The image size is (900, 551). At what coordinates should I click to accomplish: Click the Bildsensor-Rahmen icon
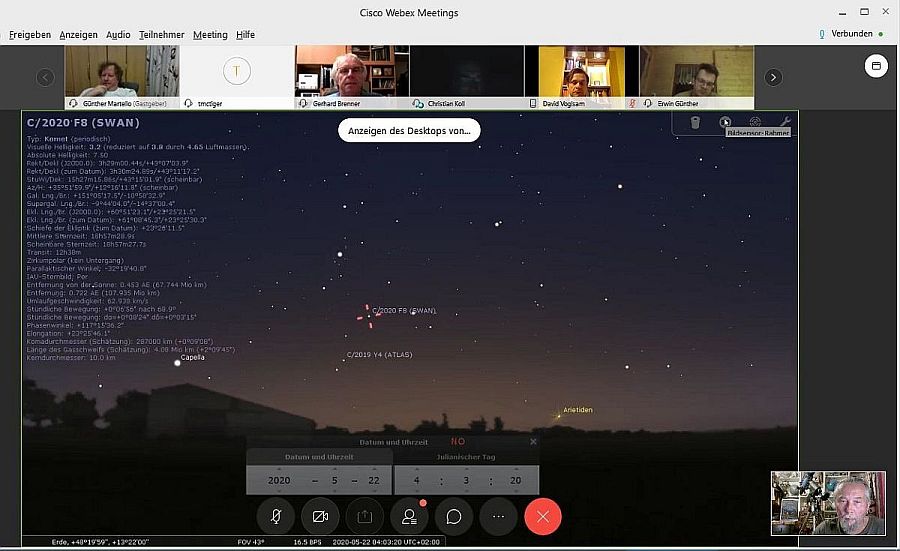[725, 122]
